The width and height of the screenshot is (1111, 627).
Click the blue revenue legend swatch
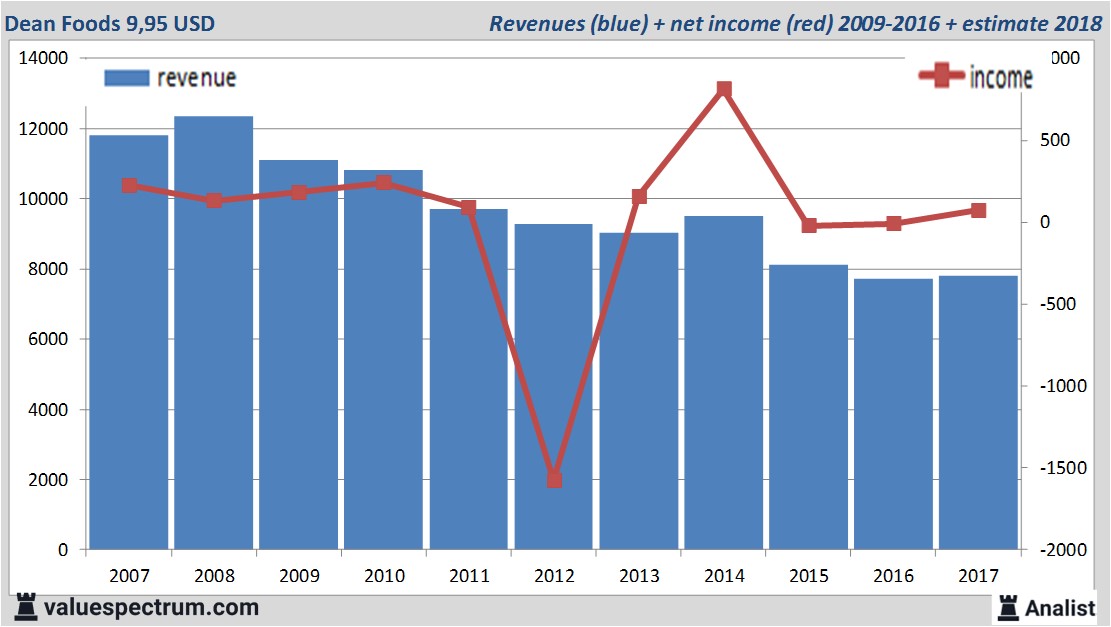(126, 78)
